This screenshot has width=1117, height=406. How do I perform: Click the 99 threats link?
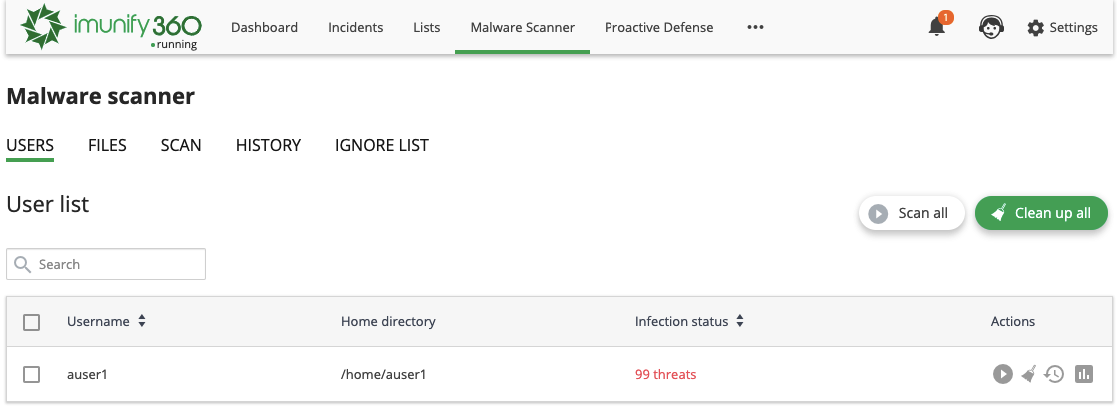click(665, 374)
